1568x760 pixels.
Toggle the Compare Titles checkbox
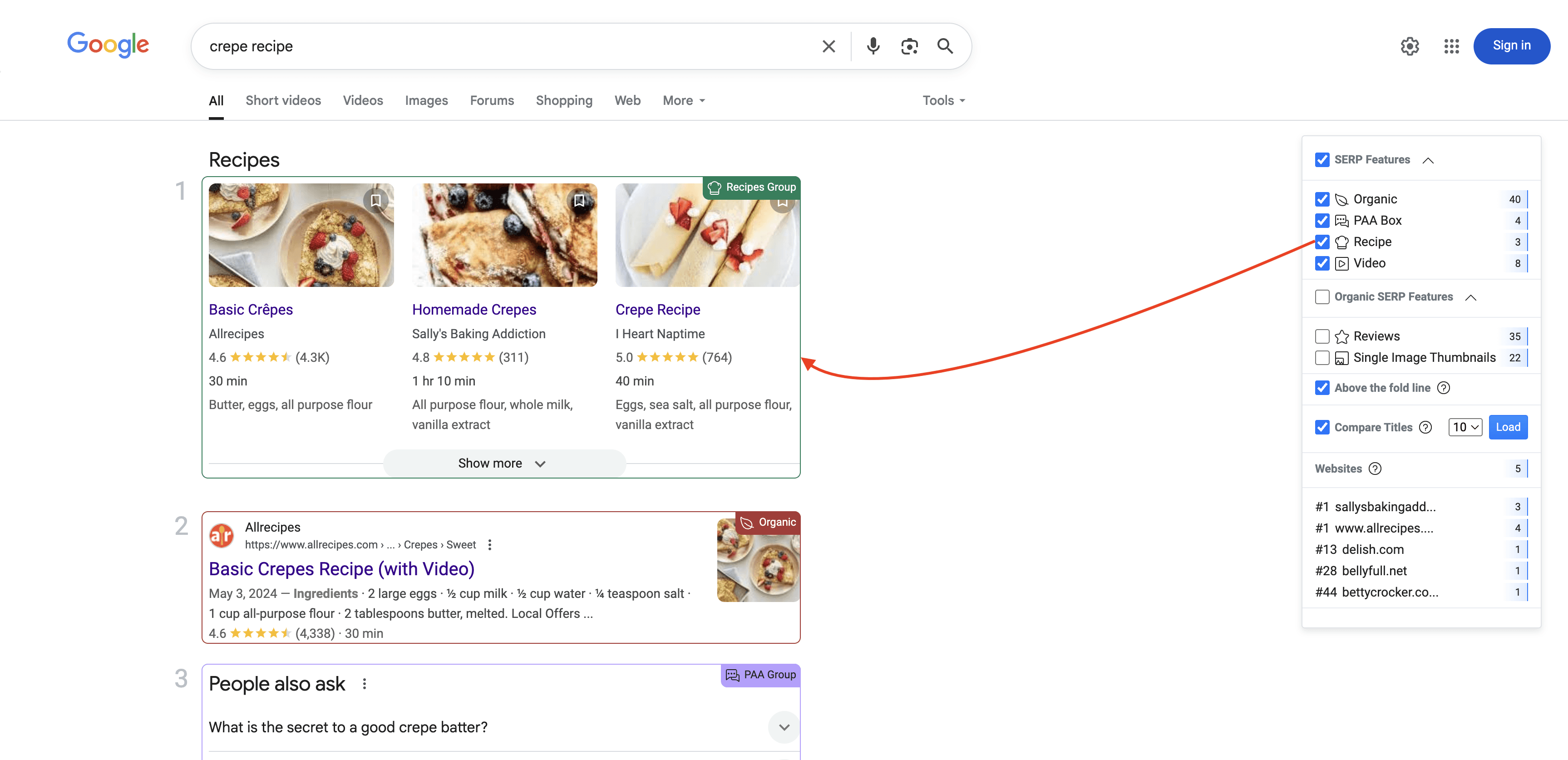pyautogui.click(x=1322, y=428)
